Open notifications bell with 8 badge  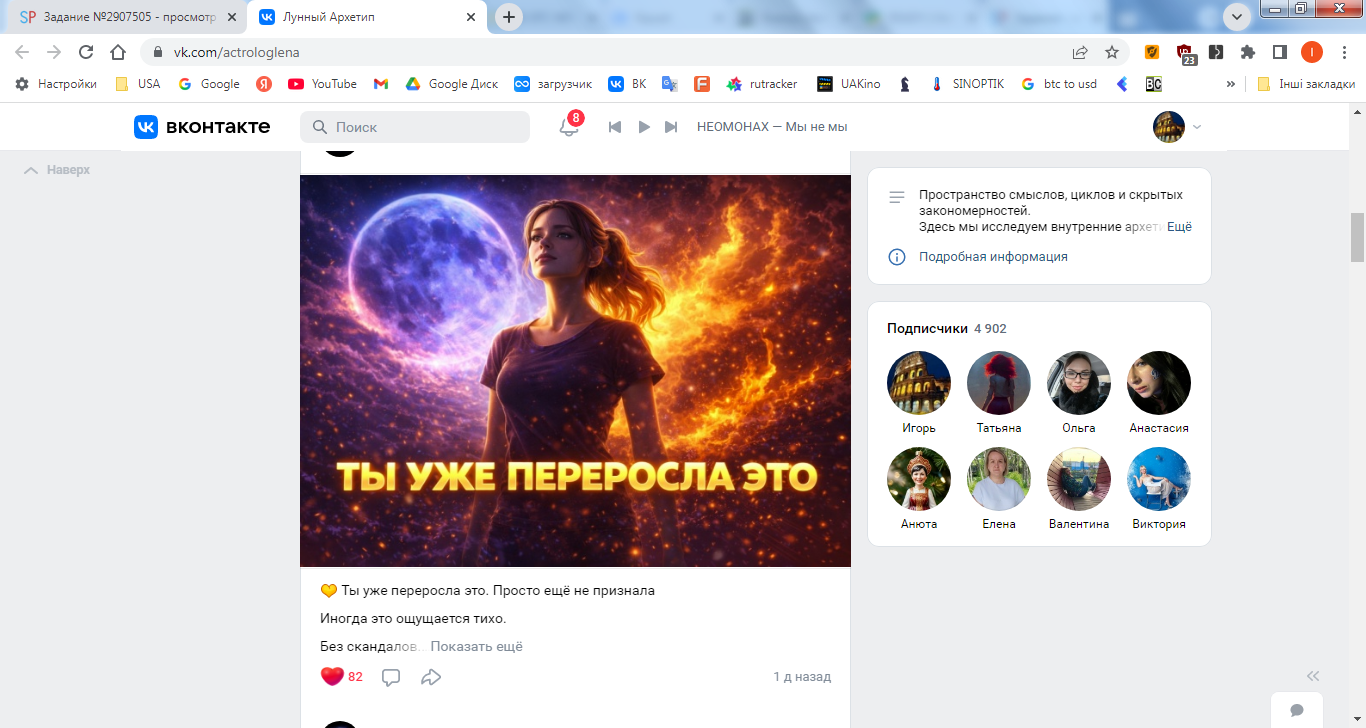pyautogui.click(x=569, y=126)
